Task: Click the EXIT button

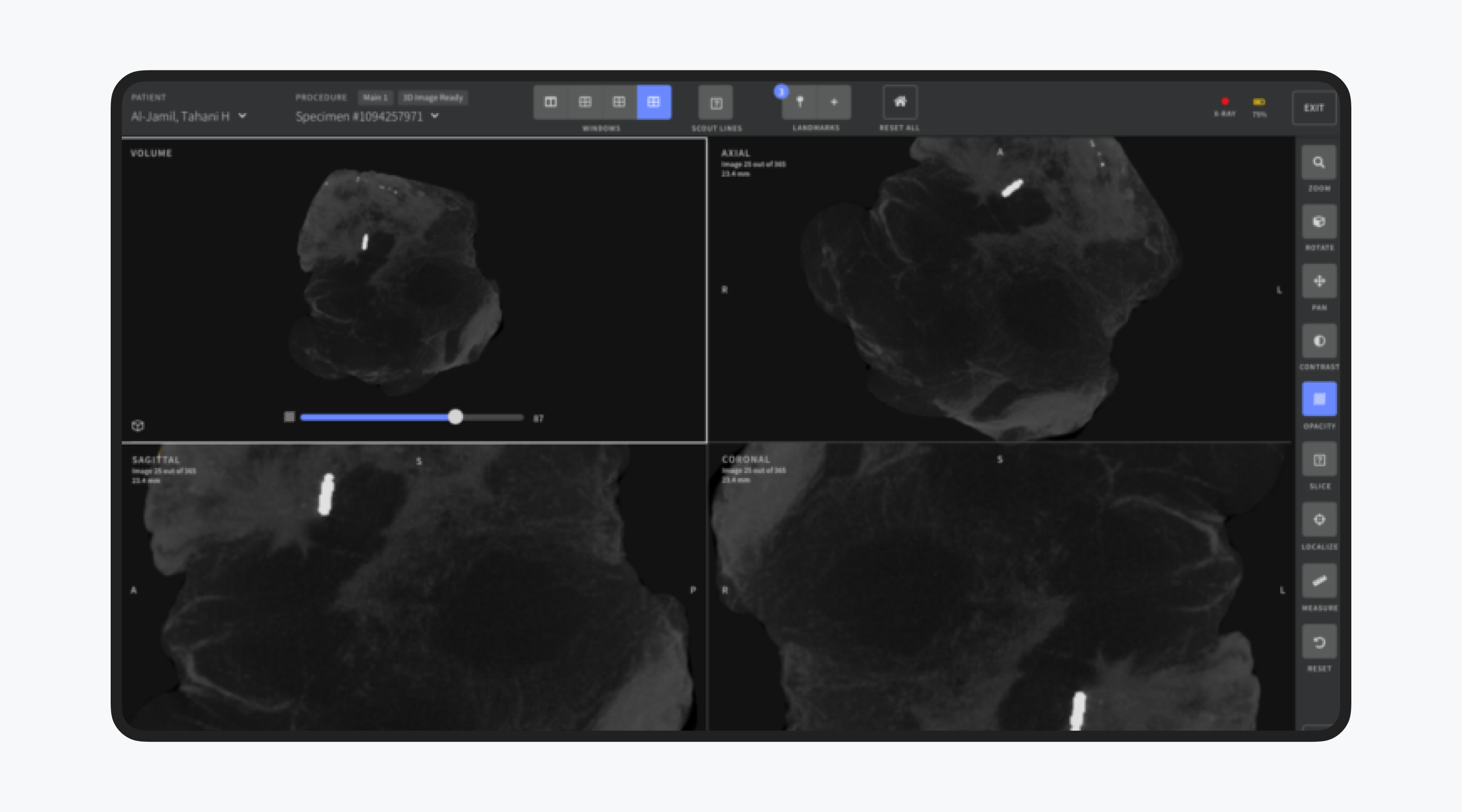Action: coord(1313,108)
